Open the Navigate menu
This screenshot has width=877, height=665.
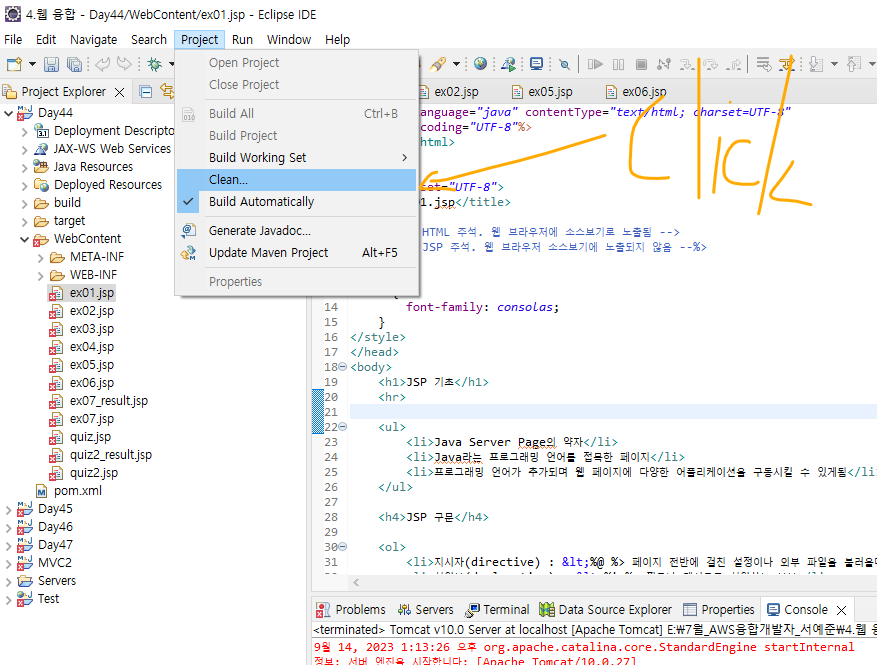click(93, 40)
